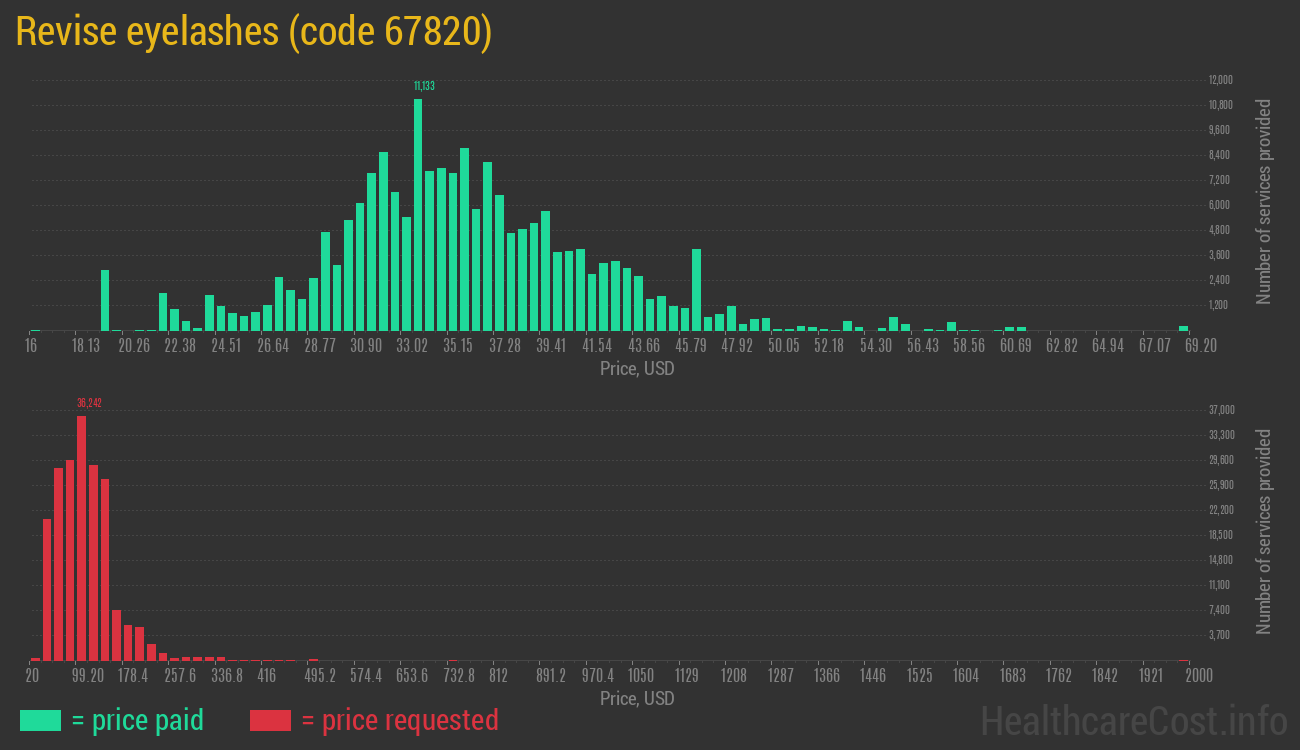
Task: Click the tall green bar right of 45.79
Action: 696,290
